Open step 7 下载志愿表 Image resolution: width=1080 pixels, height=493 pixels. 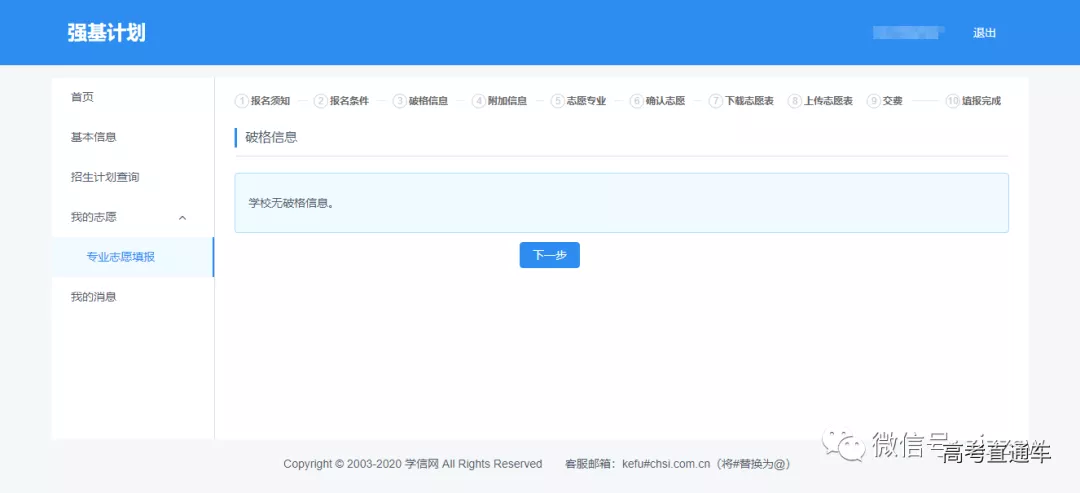click(x=742, y=101)
